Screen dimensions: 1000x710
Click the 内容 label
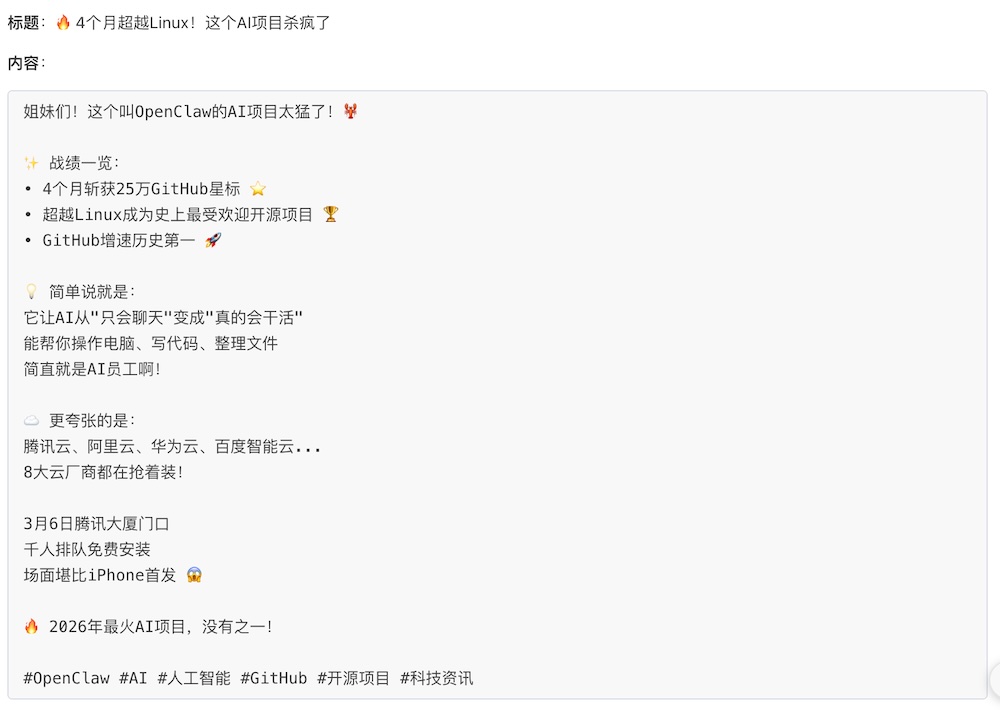tap(27, 63)
